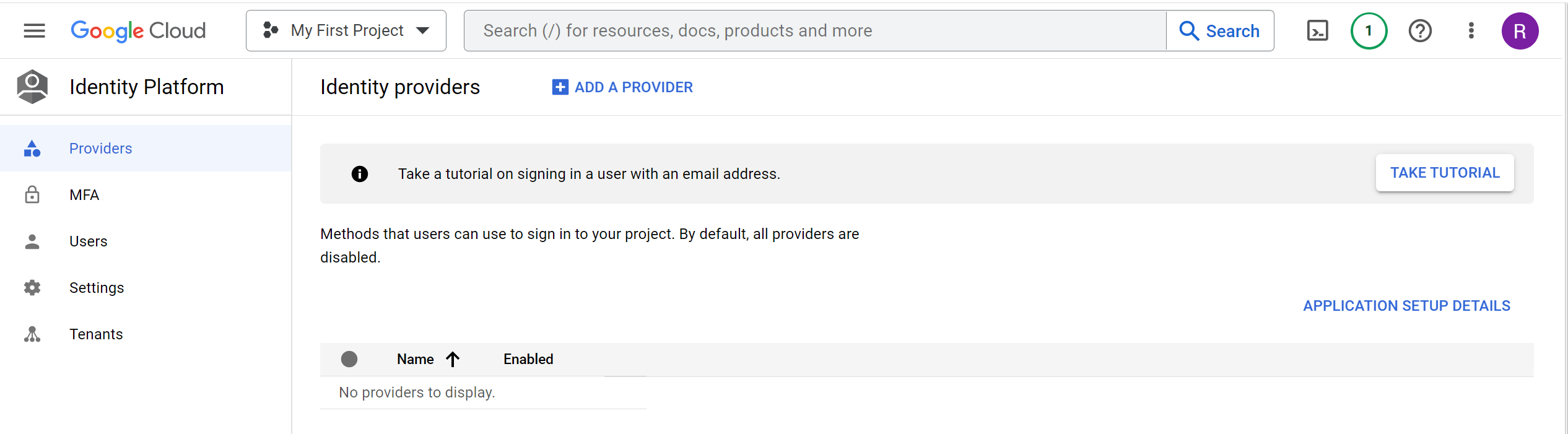Screen dimensions: 1568x434
Task: Click the tutorial banner message text
Action: click(x=589, y=174)
